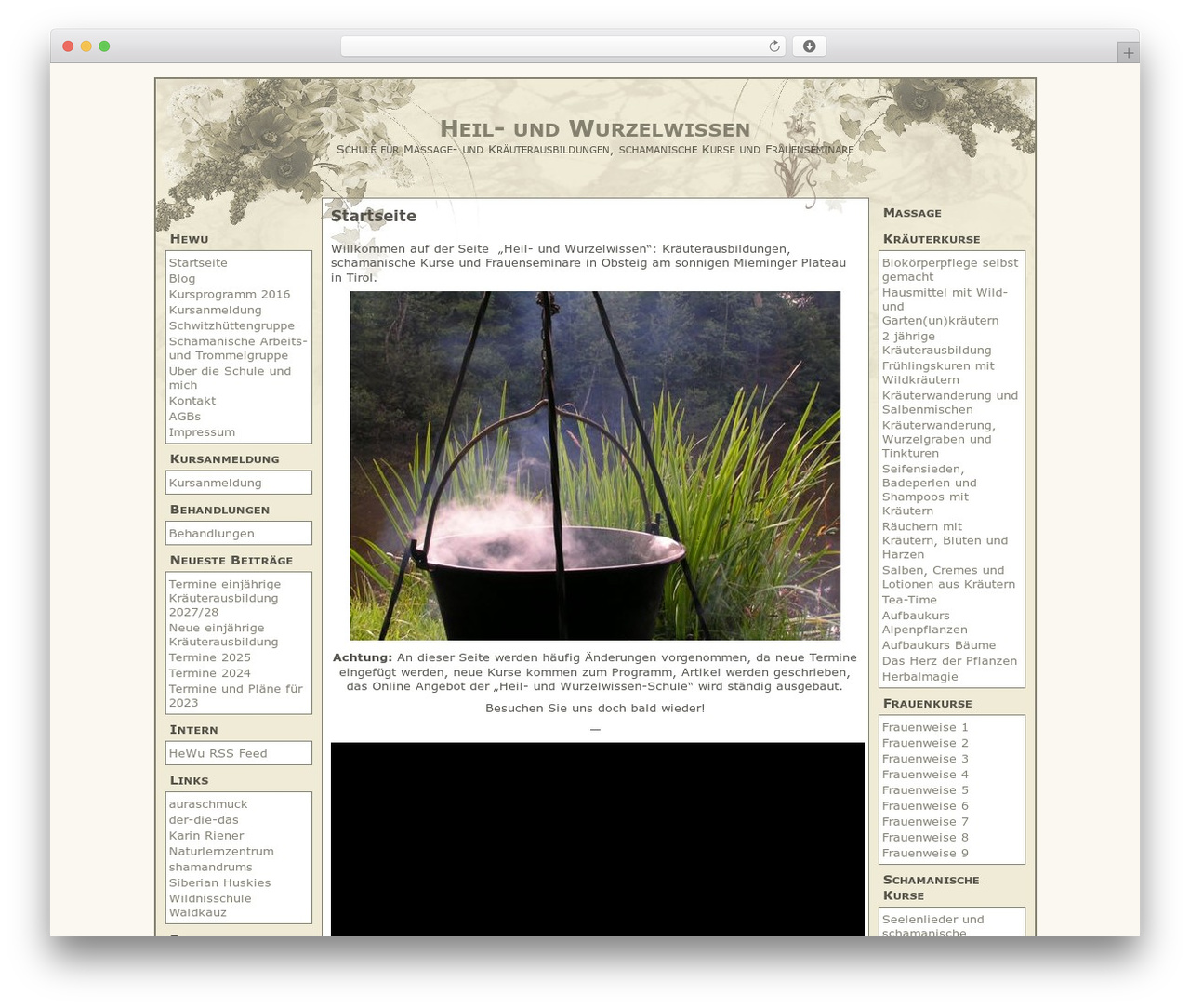
Task: Visit the Wildnisschule Waldkauz link
Action: point(210,906)
